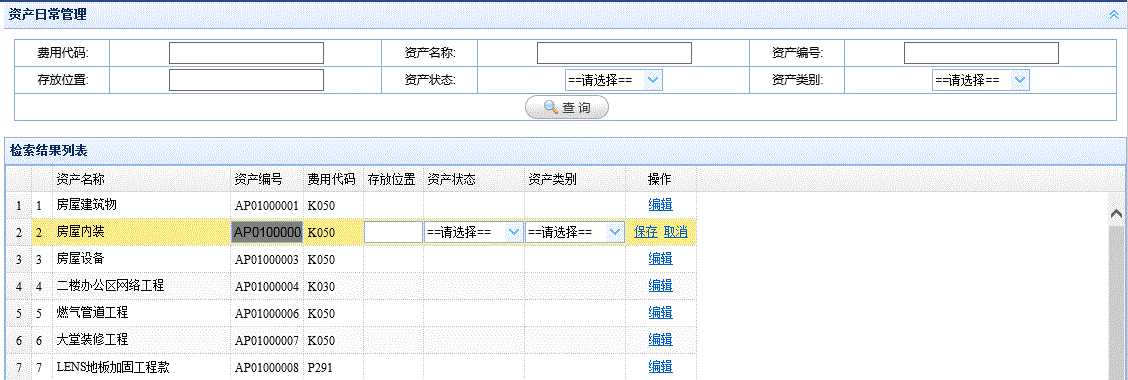This screenshot has height=380, width=1128.
Task: Click the 查询 search button
Action: tap(567, 107)
